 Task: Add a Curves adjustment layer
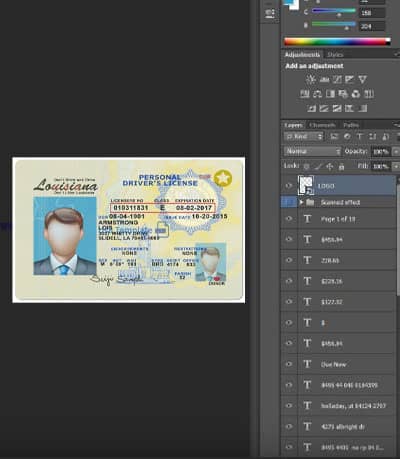click(337, 79)
